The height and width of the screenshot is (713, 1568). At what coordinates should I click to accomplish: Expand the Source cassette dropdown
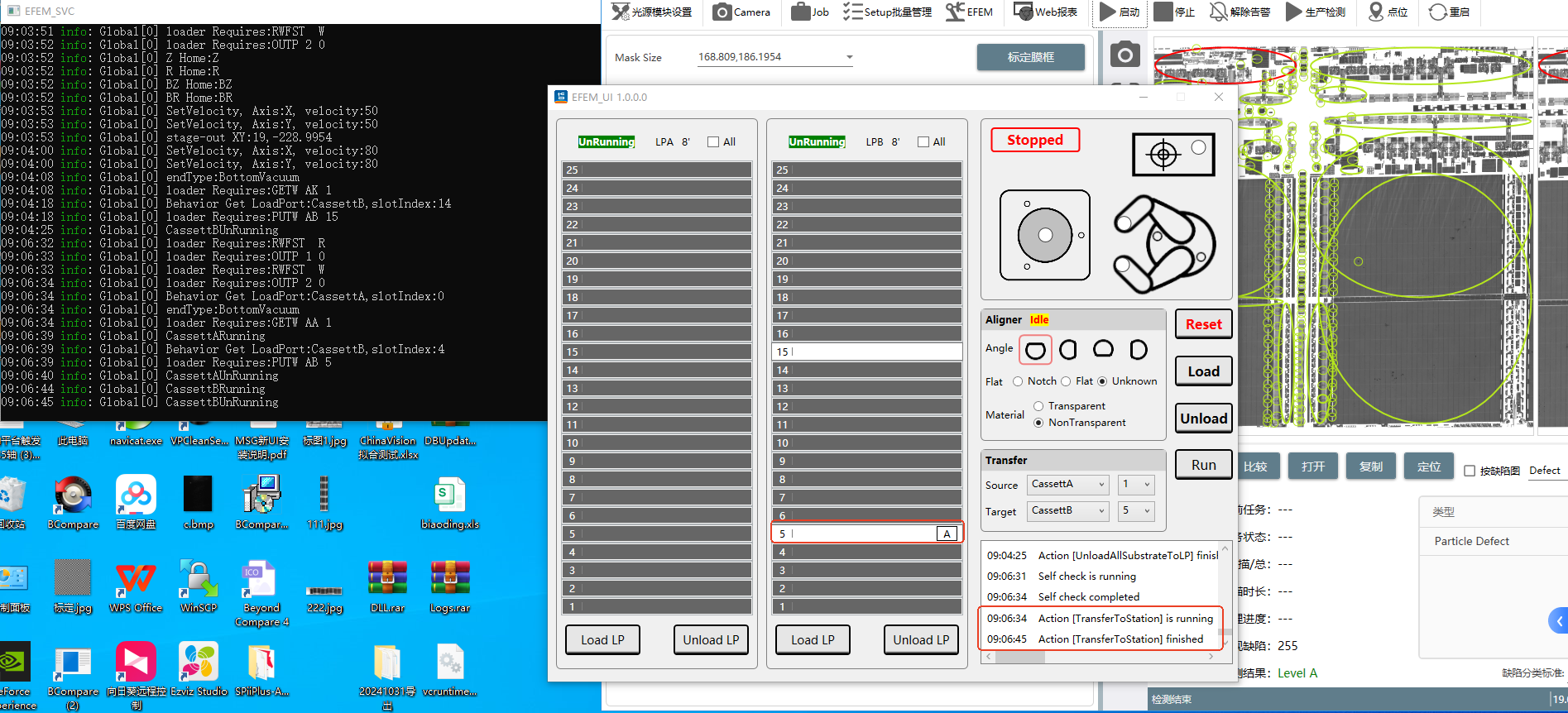pyautogui.click(x=1101, y=485)
